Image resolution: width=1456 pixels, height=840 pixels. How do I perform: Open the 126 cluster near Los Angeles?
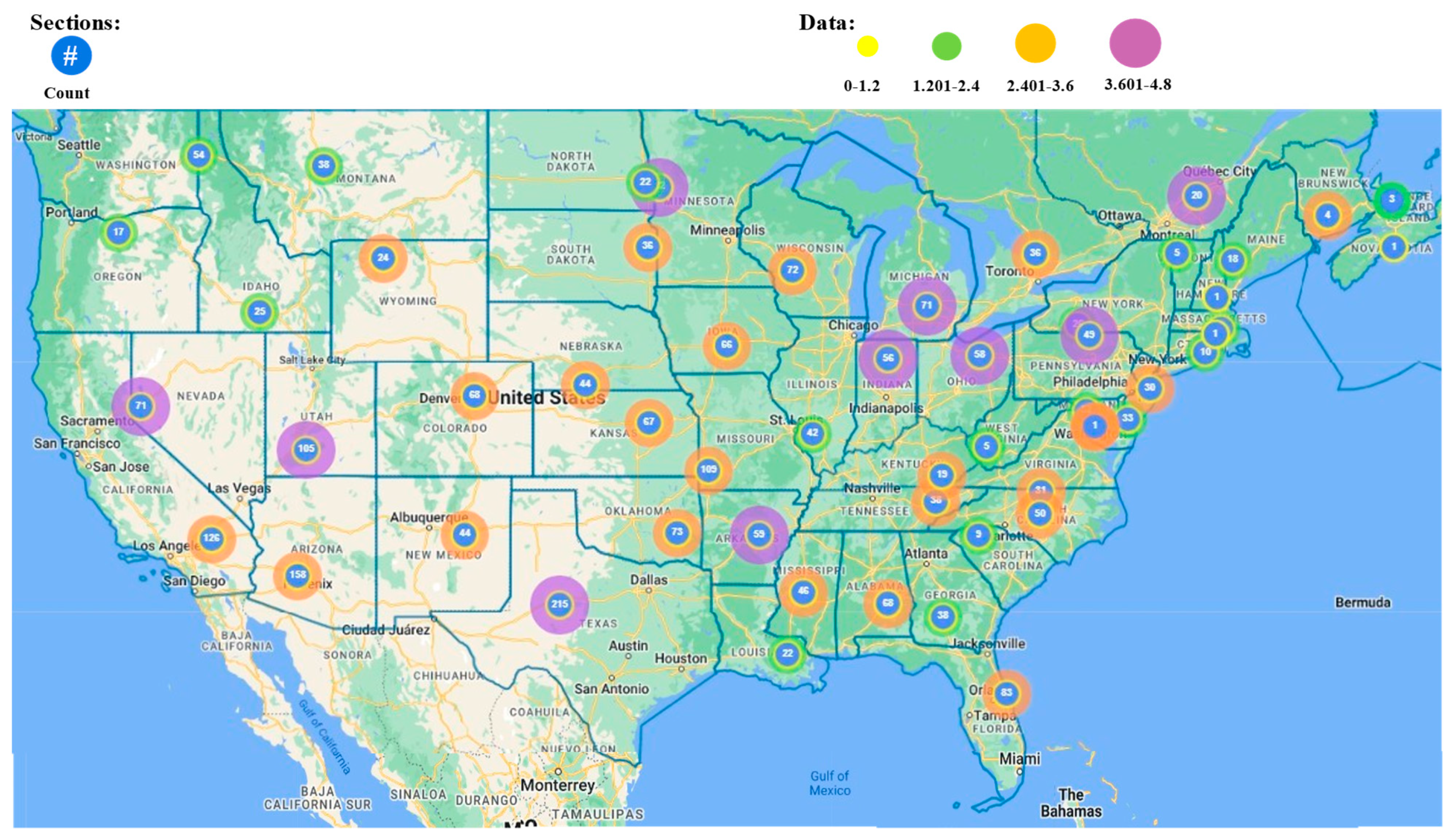pyautogui.click(x=211, y=538)
